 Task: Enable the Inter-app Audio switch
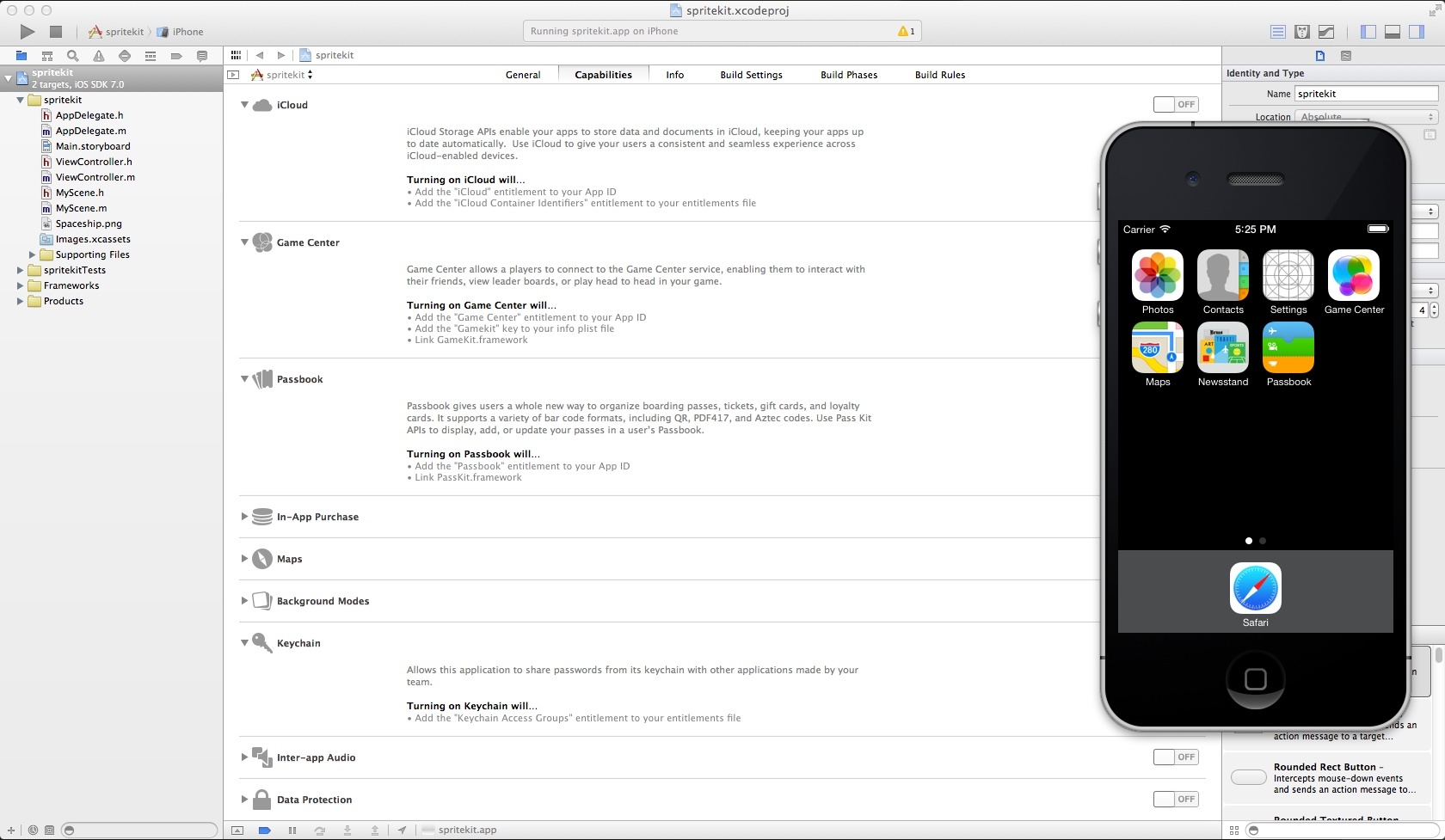click(1176, 757)
